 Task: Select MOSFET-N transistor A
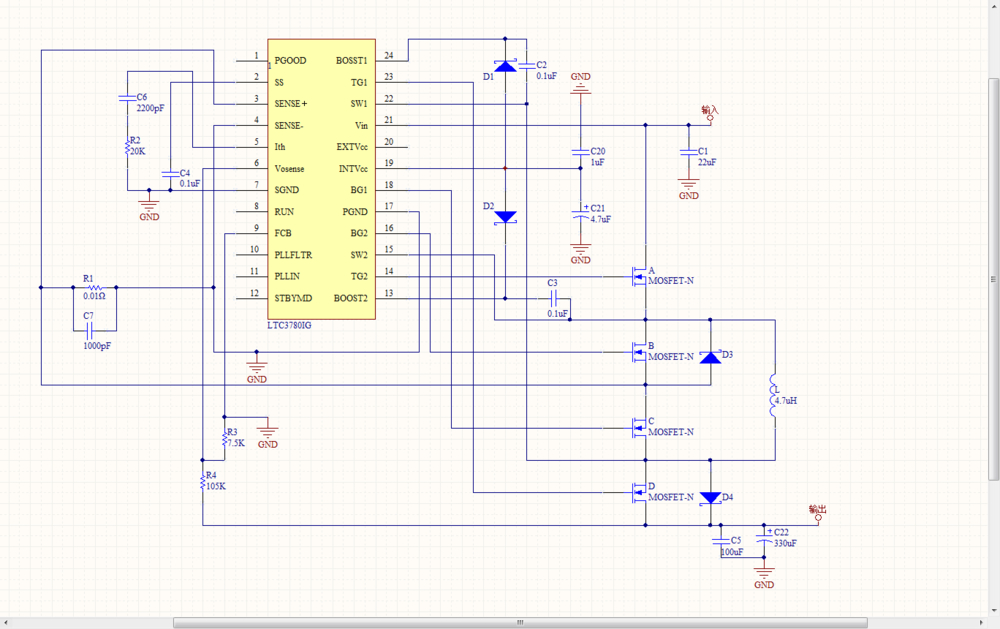pos(639,277)
